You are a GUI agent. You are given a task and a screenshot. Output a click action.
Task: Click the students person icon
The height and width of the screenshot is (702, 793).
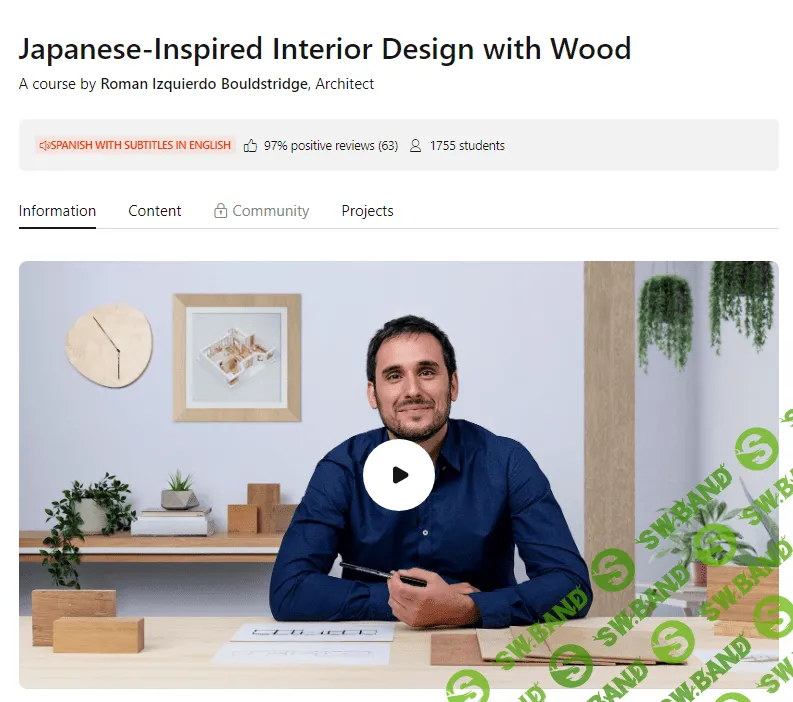pos(415,146)
